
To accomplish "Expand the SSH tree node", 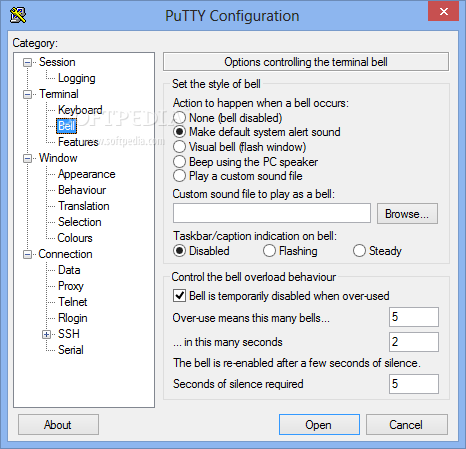I will [47, 334].
